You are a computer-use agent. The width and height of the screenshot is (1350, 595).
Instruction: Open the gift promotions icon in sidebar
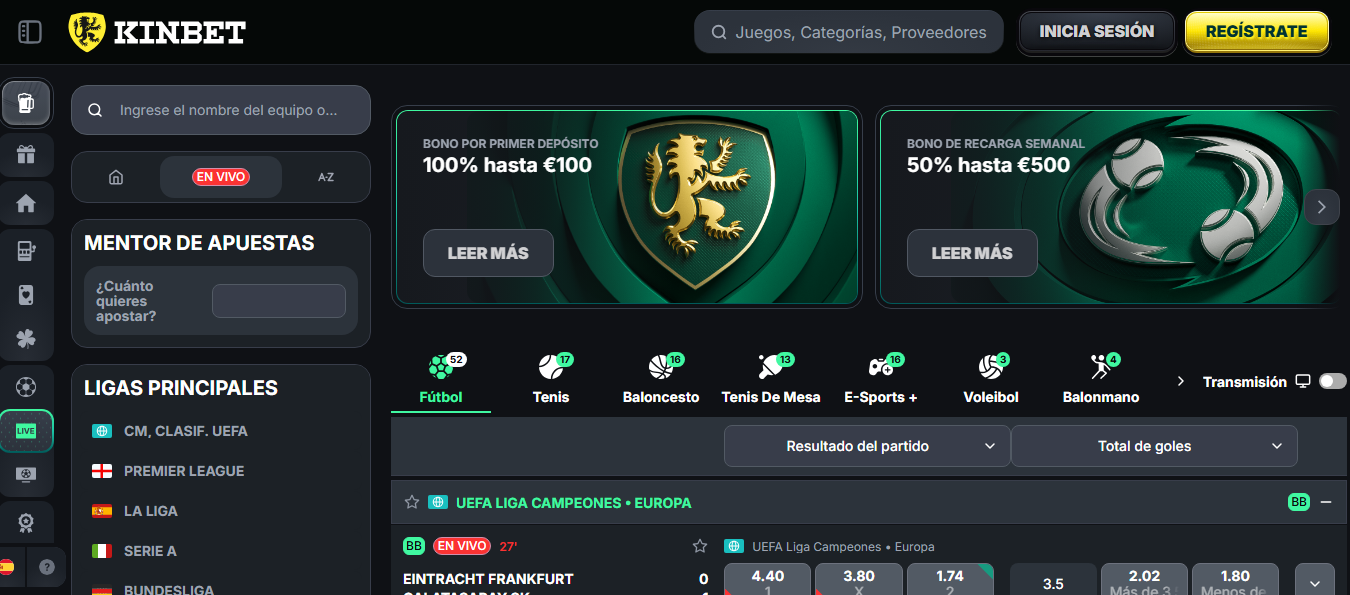(x=26, y=155)
